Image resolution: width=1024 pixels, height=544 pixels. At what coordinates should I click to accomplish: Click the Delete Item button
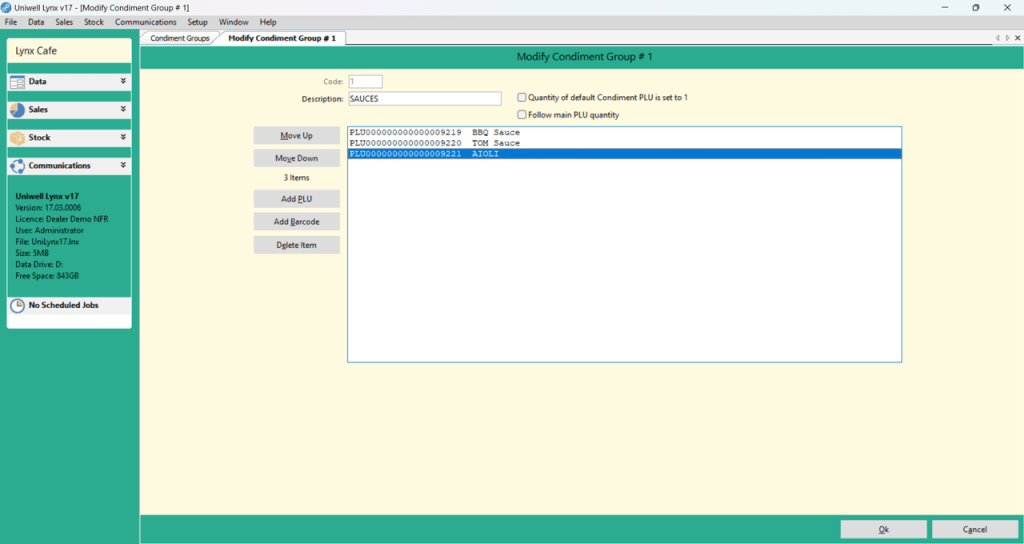pyautogui.click(x=296, y=245)
